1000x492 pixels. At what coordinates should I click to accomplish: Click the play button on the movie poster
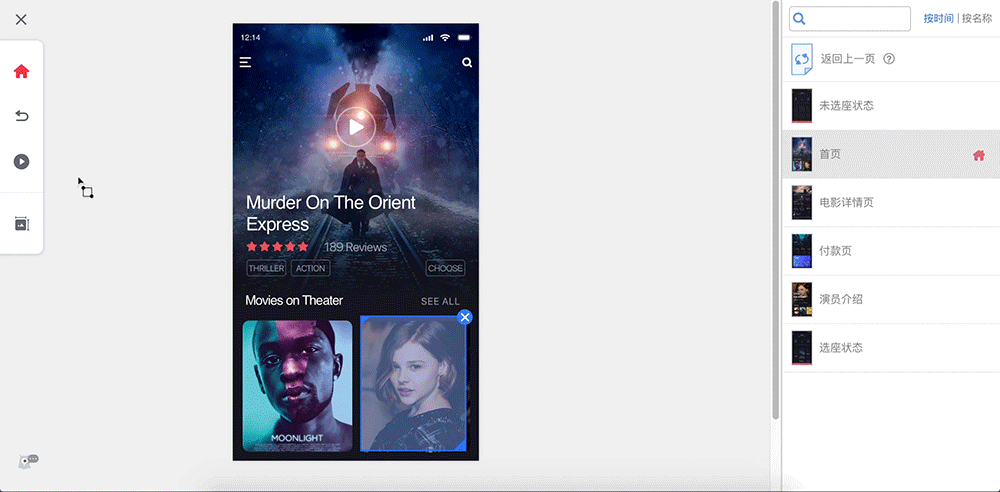356,127
